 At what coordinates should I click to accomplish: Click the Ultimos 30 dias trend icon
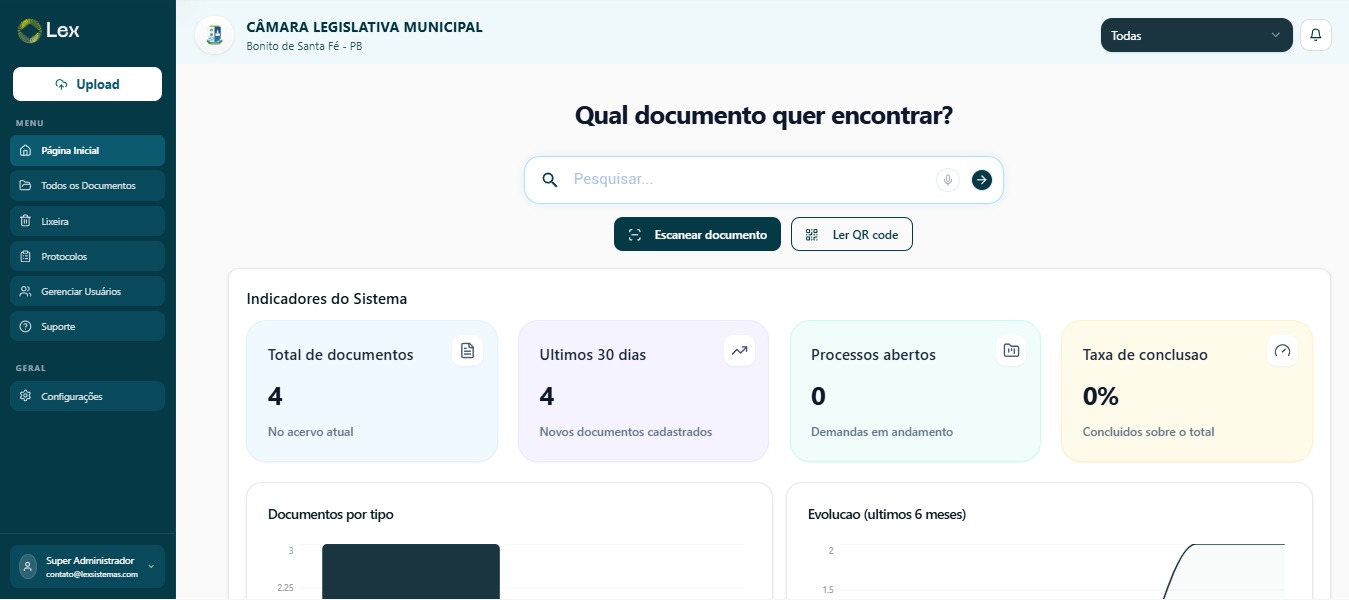[x=739, y=350]
